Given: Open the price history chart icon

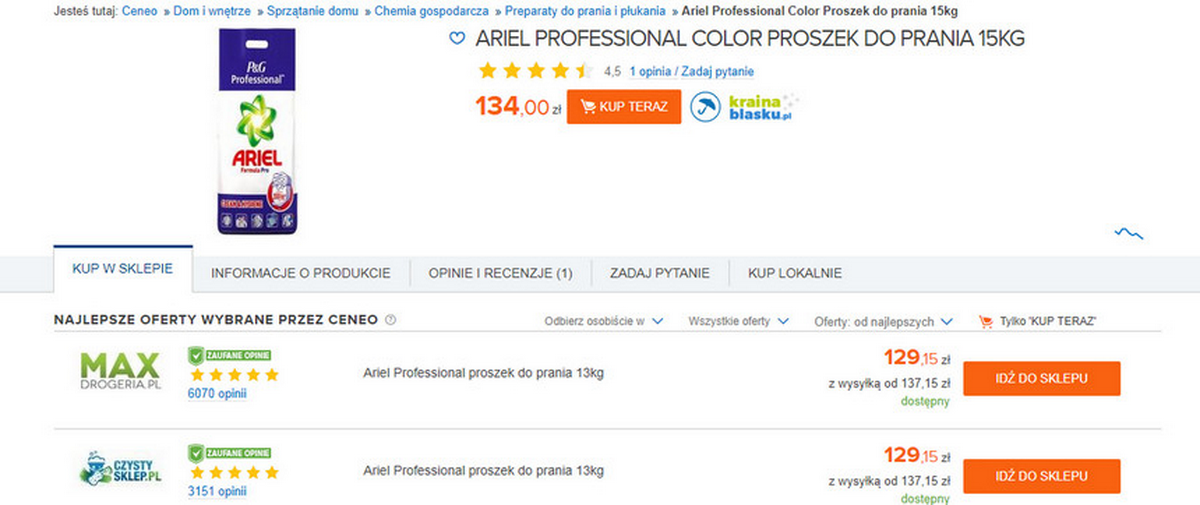Looking at the screenshot, I should (1129, 233).
